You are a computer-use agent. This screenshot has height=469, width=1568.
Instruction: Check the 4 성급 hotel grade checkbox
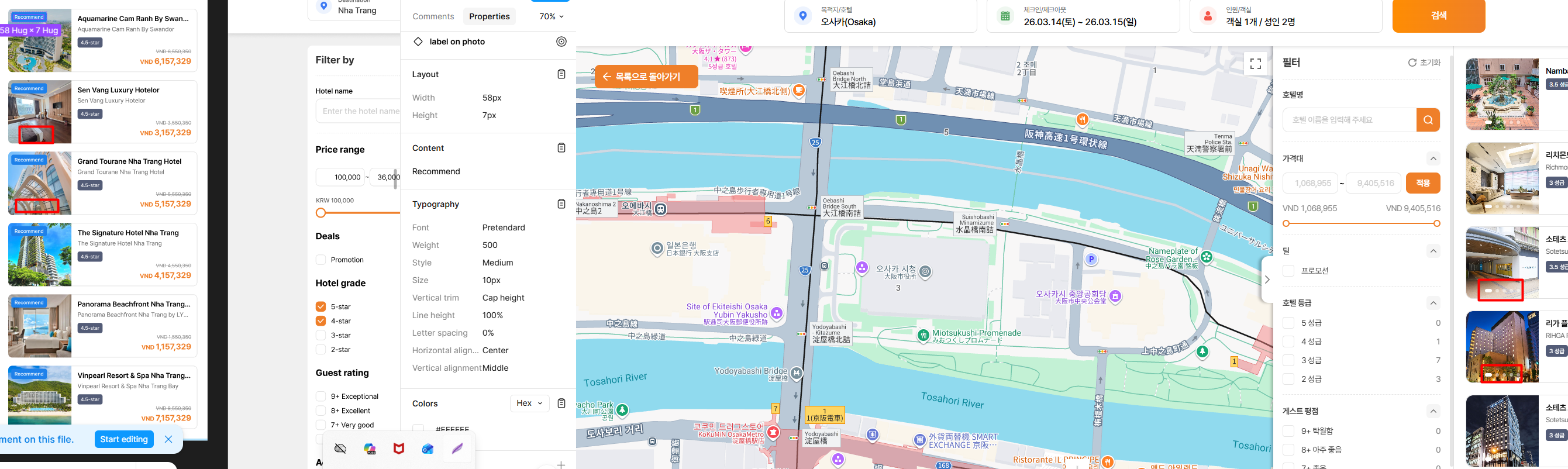coord(1288,342)
